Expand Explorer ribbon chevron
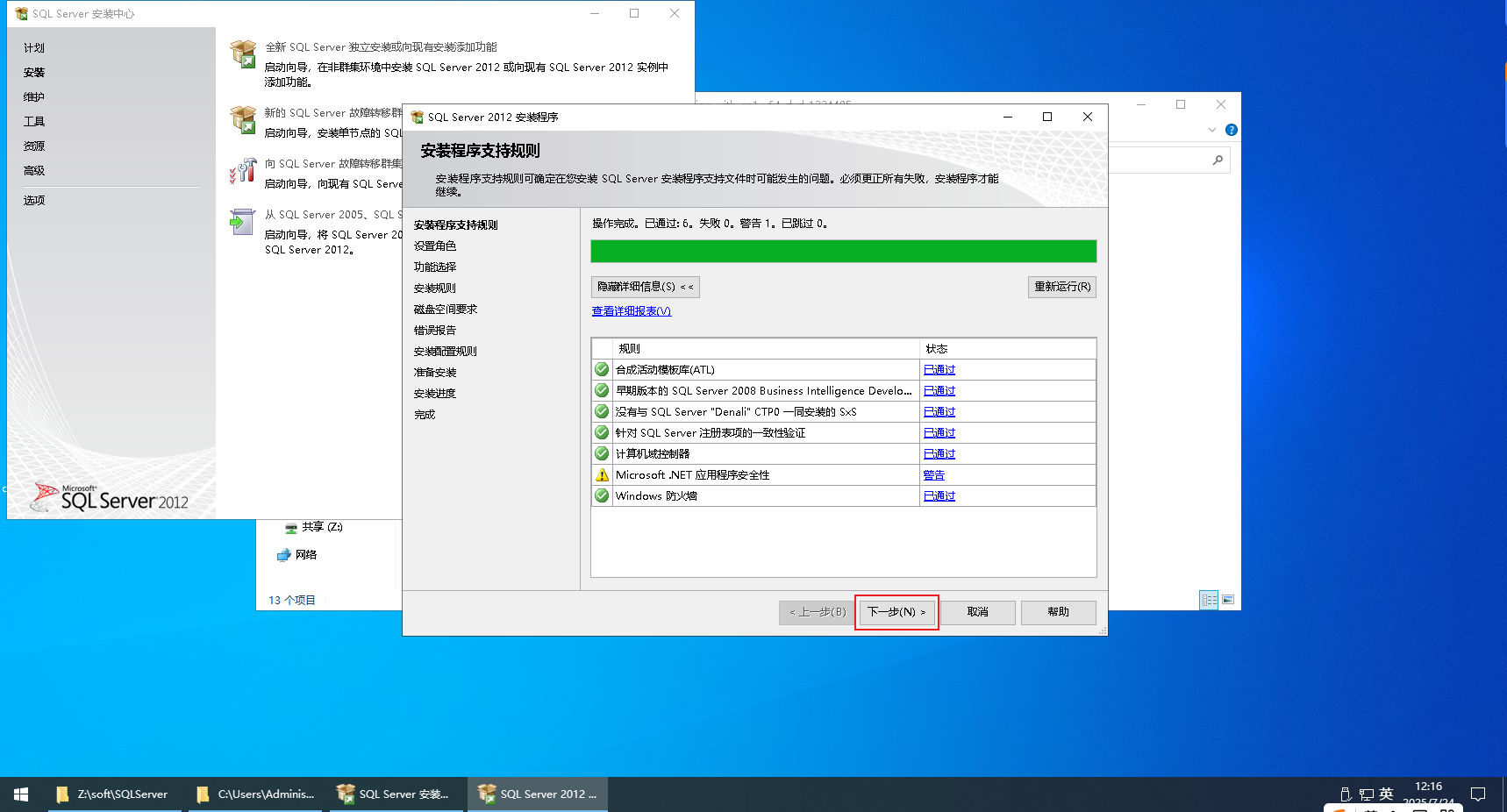 click(x=1212, y=130)
